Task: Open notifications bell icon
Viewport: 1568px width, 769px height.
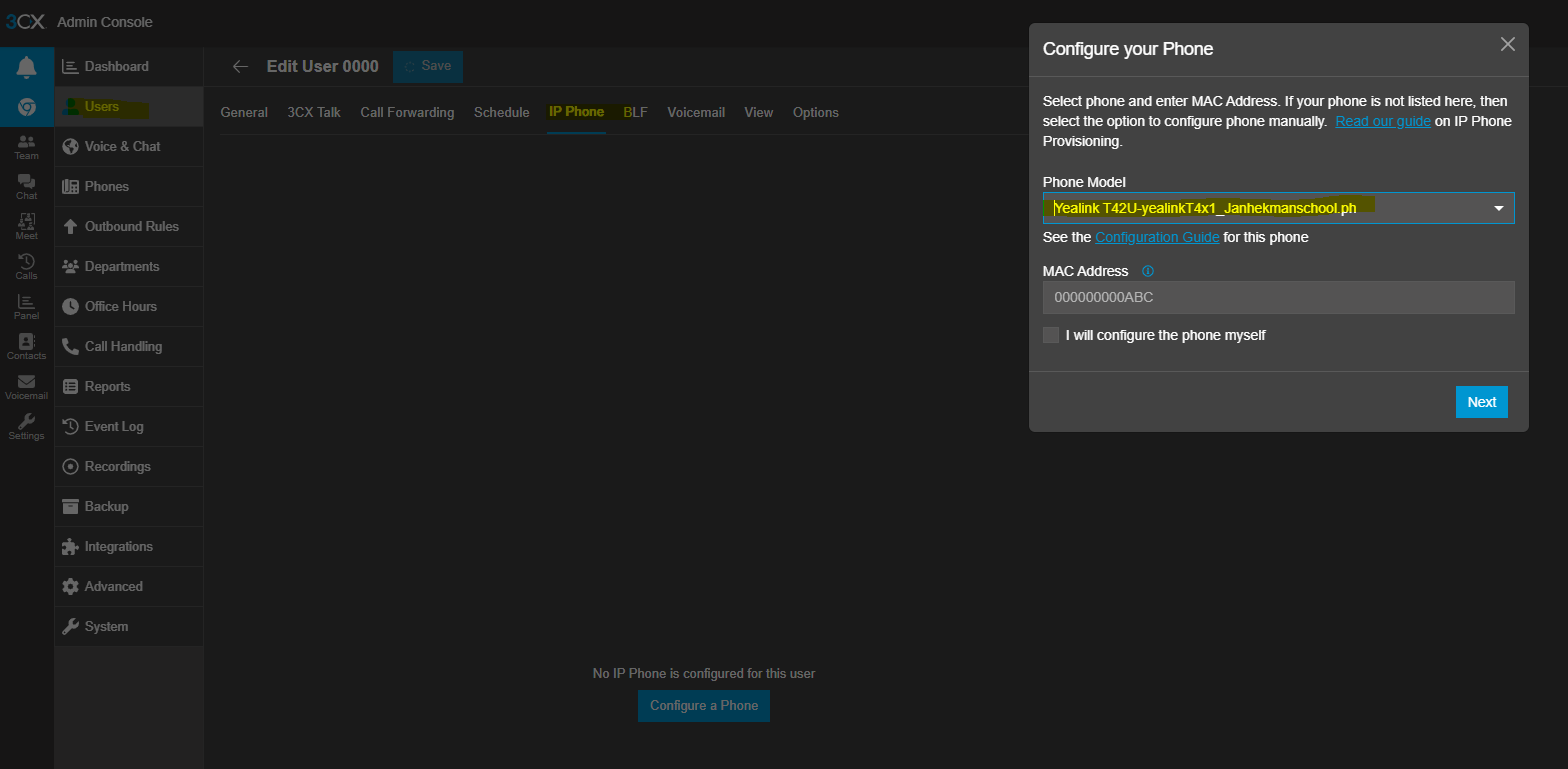Action: pyautogui.click(x=27, y=67)
